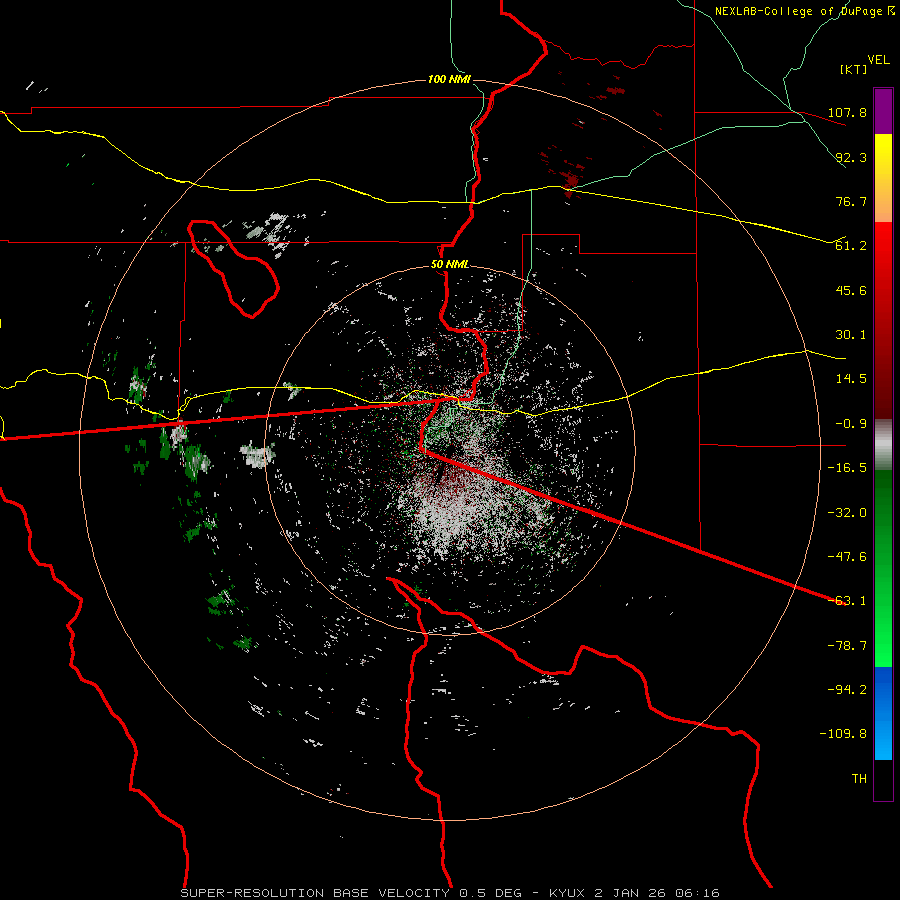Click the -63.1 velocity scale value
This screenshot has height=900, width=900.
click(847, 601)
